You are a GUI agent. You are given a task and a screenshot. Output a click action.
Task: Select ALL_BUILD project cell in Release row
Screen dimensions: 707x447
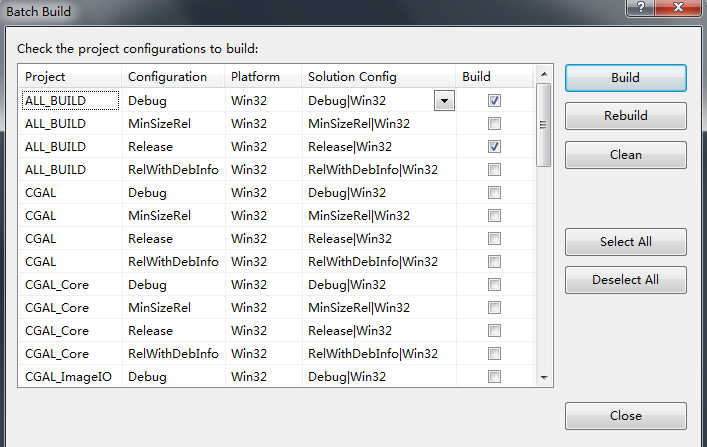pyautogui.click(x=70, y=147)
